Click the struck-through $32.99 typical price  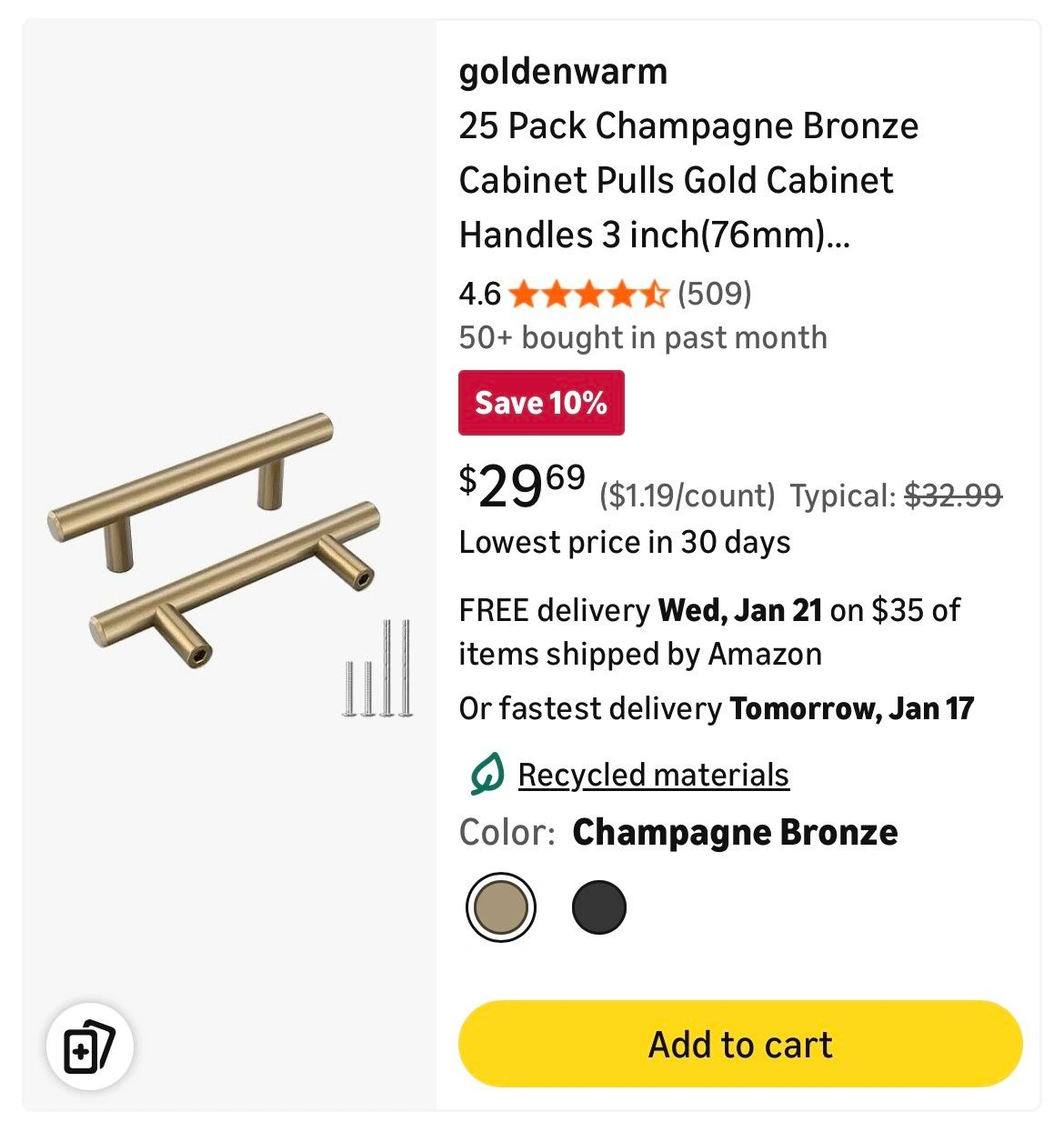click(x=953, y=496)
